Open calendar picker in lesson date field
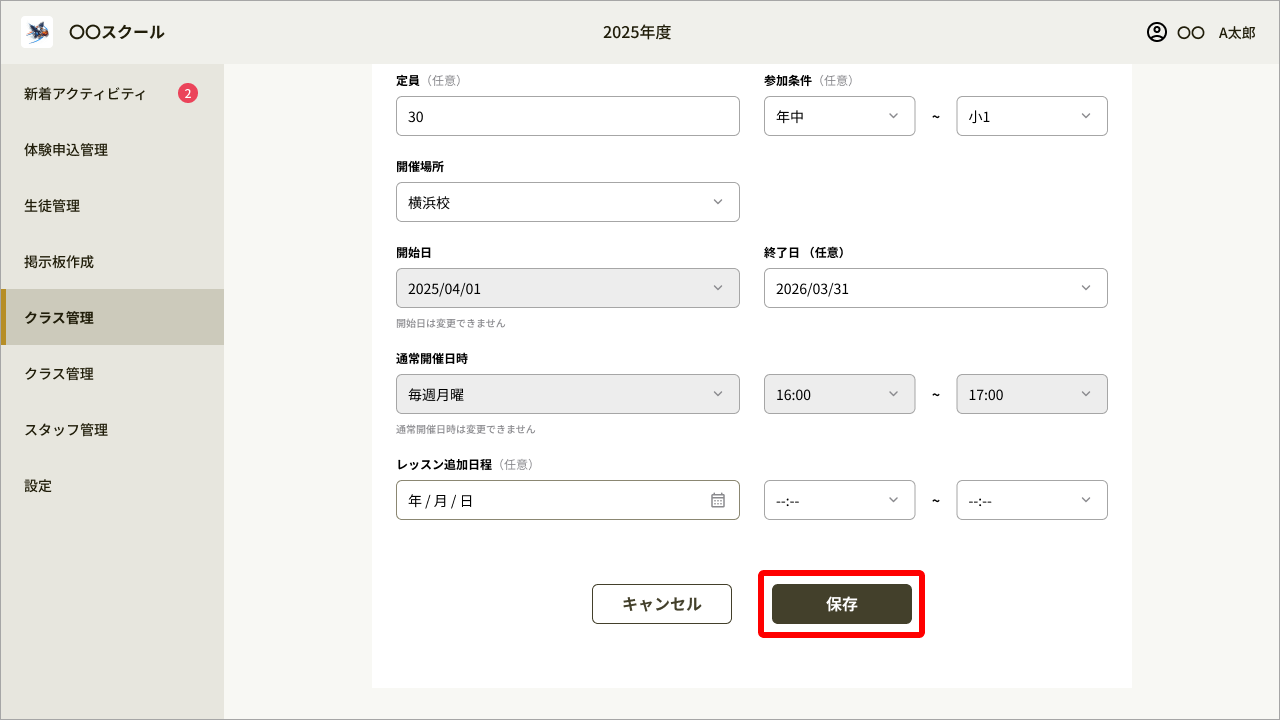 (x=717, y=500)
